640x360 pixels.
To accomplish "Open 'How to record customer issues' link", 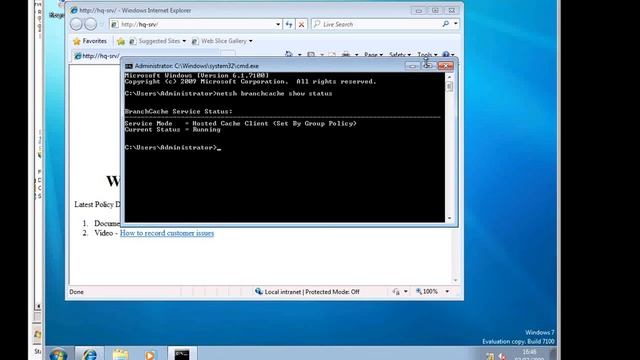I will click(x=167, y=233).
